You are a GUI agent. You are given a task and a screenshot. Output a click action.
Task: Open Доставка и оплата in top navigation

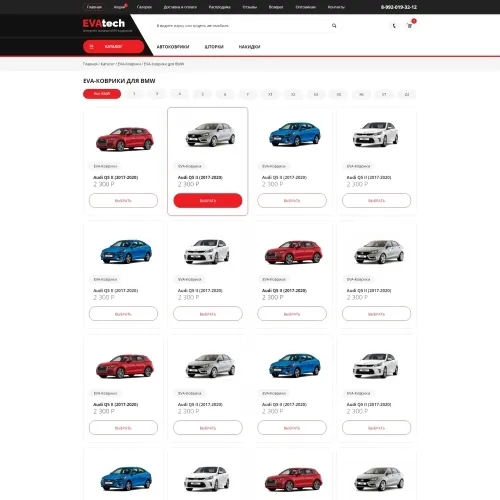(x=180, y=7)
